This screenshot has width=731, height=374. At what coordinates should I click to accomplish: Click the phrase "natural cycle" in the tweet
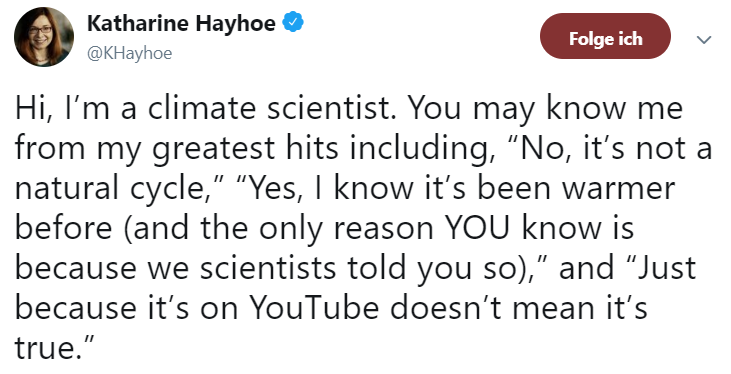[x=112, y=188]
